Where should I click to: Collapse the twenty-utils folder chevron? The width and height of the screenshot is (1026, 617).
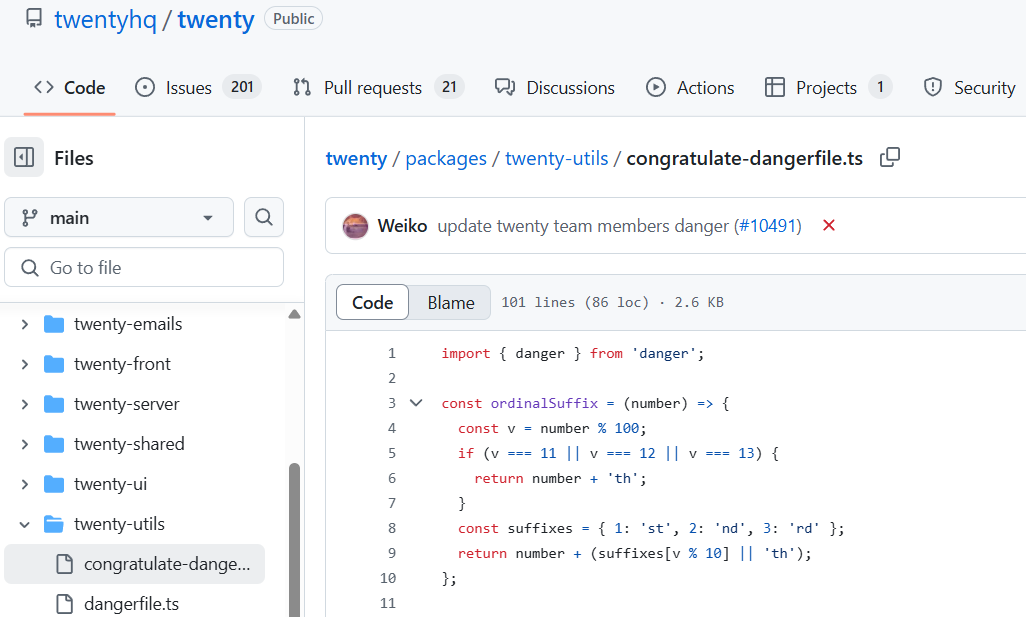point(25,524)
